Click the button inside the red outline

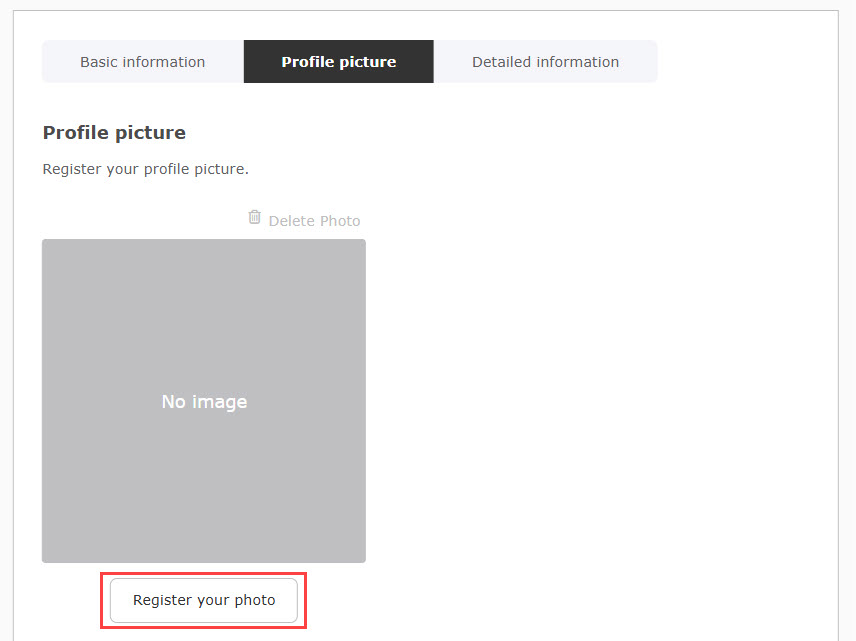pyautogui.click(x=204, y=600)
